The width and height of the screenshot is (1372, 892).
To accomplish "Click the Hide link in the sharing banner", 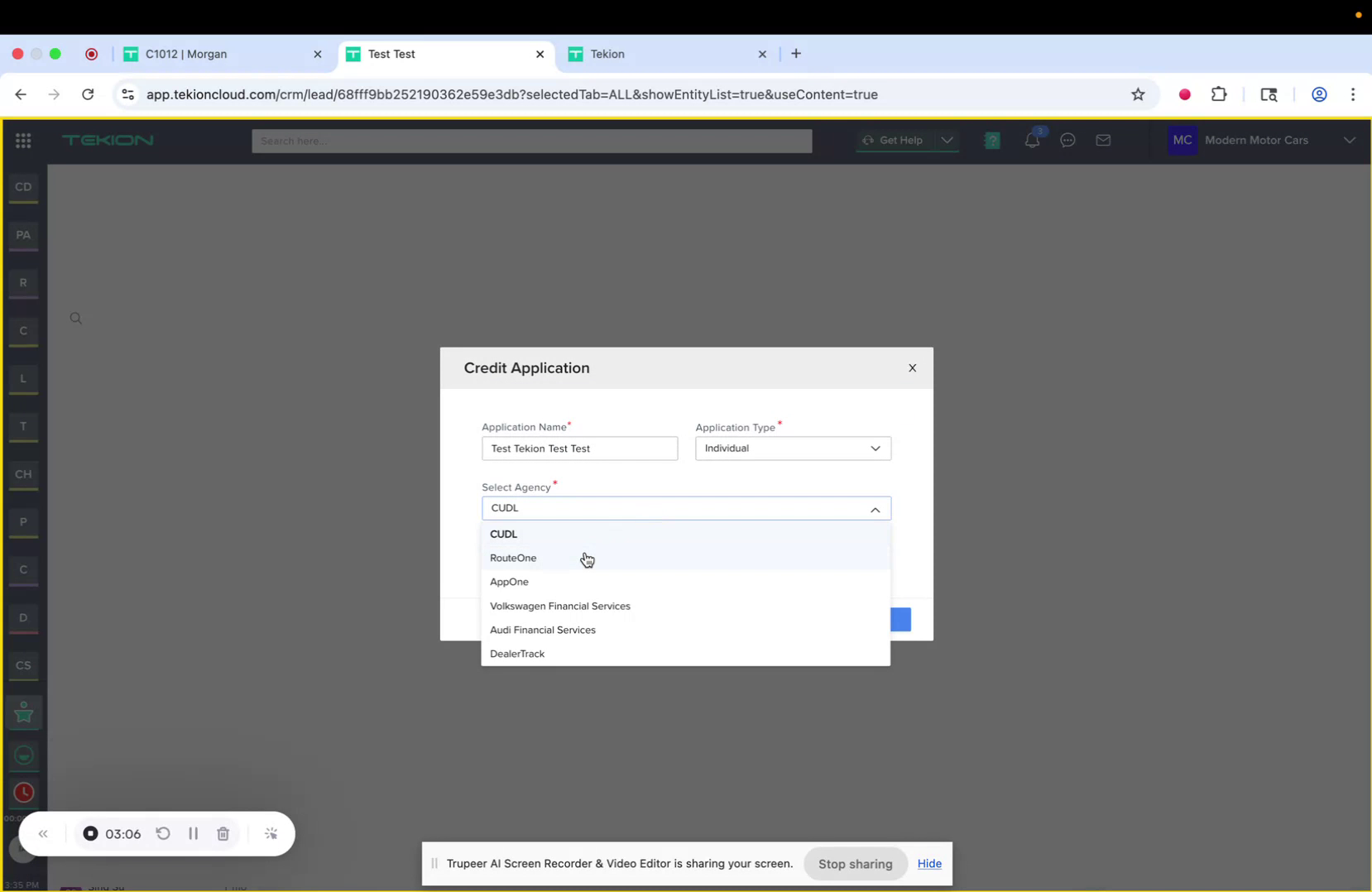I will pyautogui.click(x=928, y=863).
